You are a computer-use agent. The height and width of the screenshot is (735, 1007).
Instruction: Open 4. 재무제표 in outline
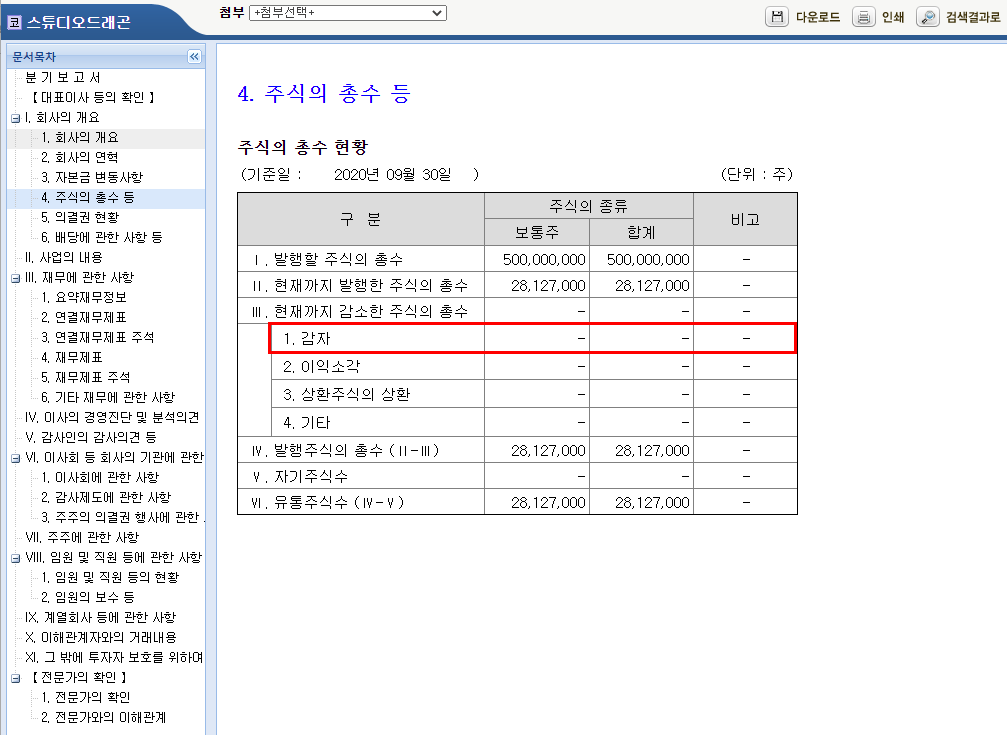[x=71, y=357]
